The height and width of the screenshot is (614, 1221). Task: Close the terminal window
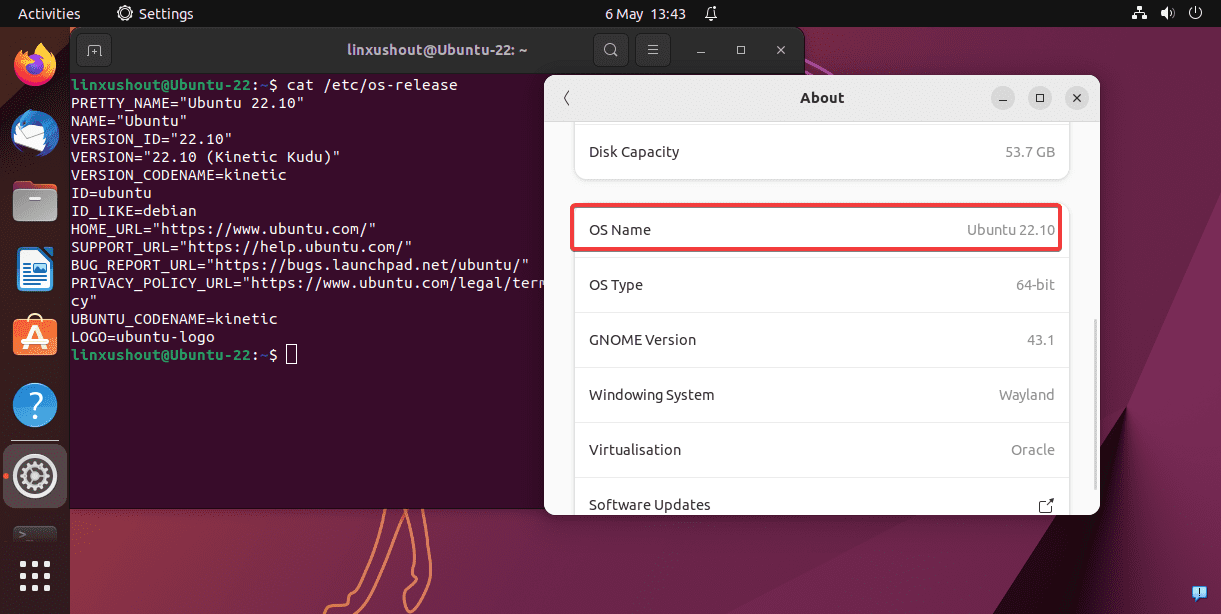780,49
